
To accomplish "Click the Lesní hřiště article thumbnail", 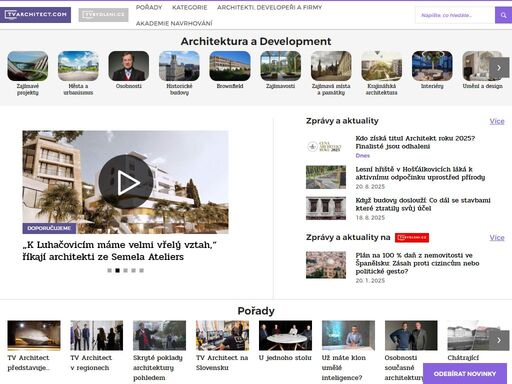I will (326, 177).
